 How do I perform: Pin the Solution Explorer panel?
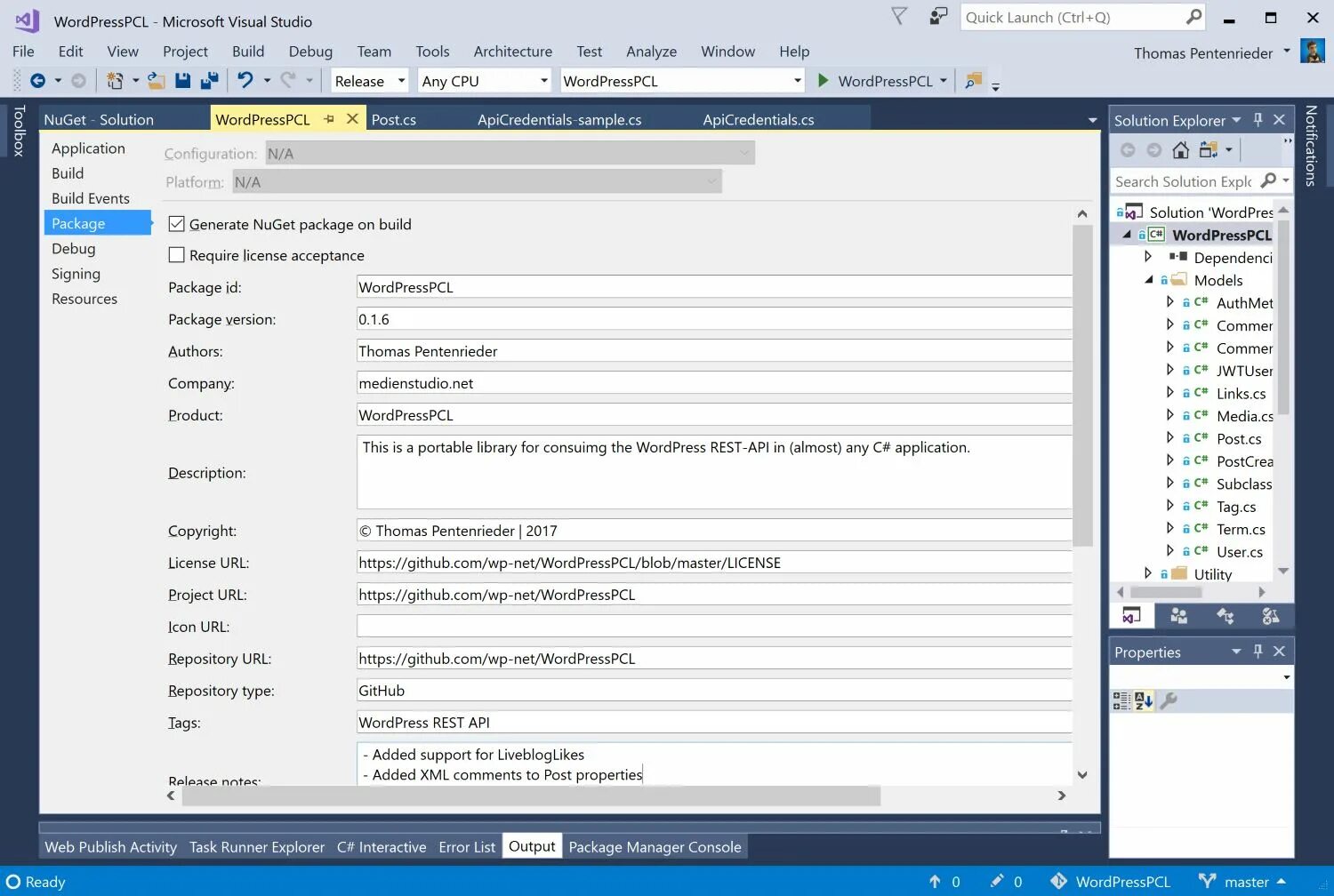click(x=1258, y=119)
